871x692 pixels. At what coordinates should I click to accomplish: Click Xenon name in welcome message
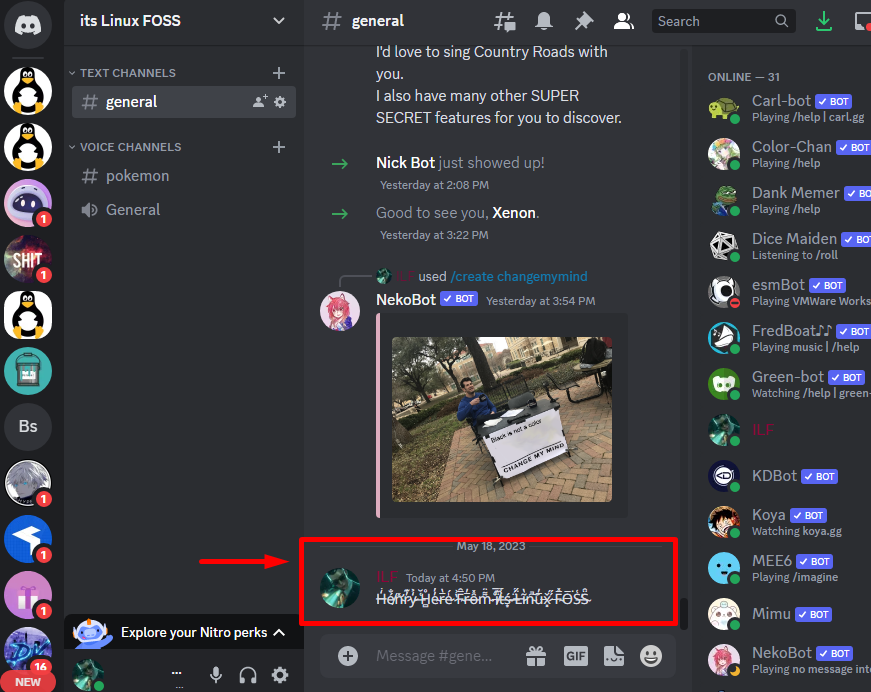click(514, 213)
